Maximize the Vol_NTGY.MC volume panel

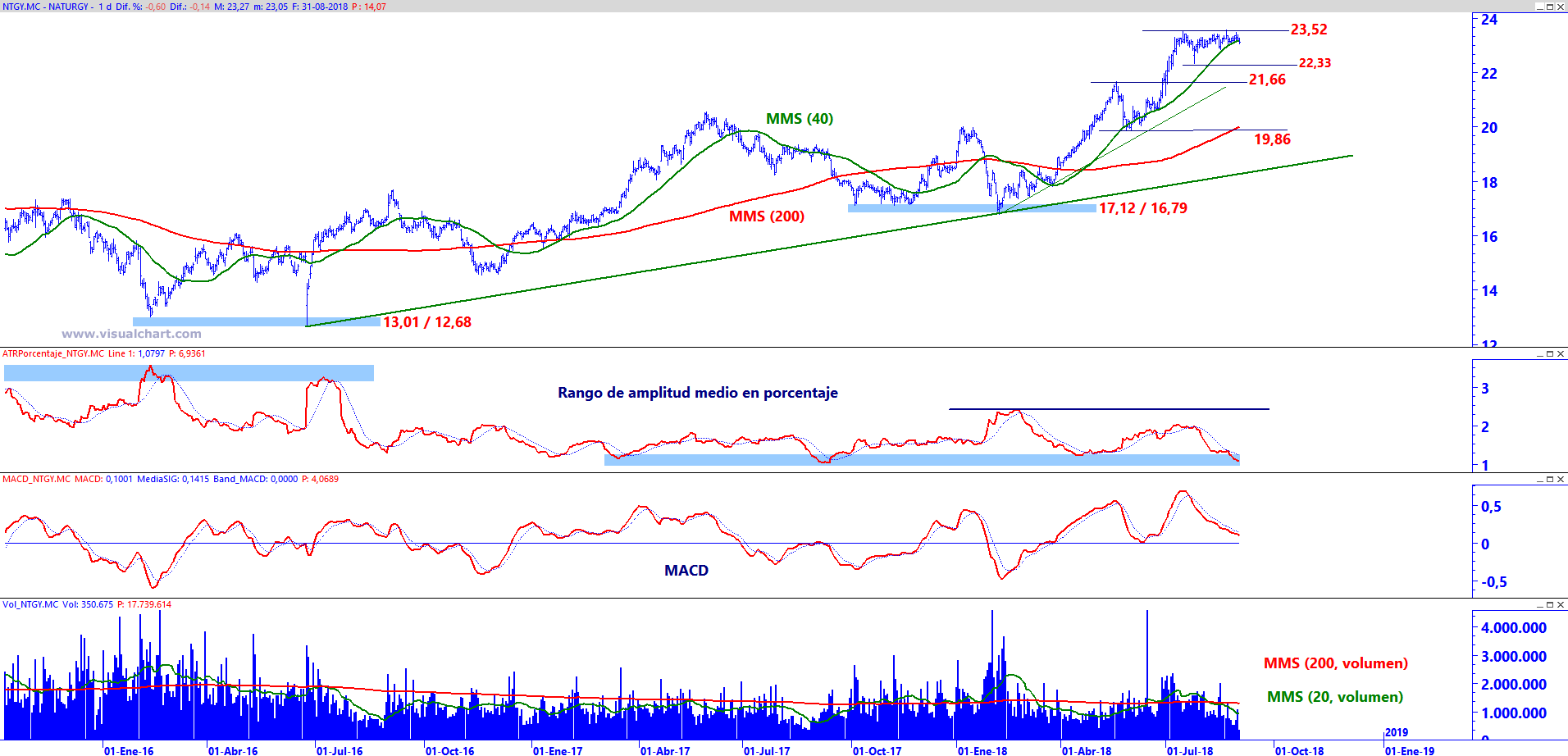click(1550, 604)
